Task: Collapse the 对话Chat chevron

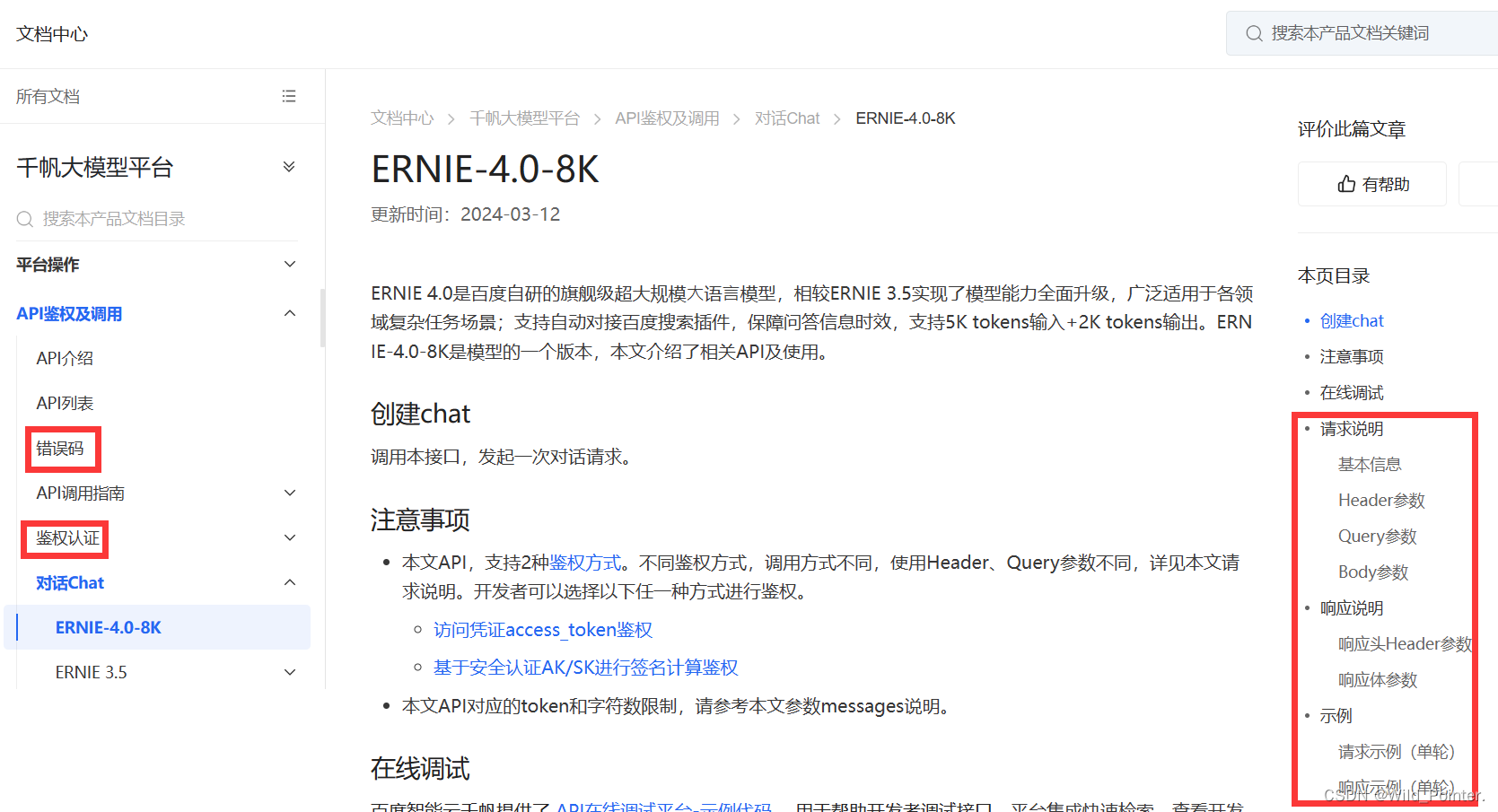Action: coord(289,582)
